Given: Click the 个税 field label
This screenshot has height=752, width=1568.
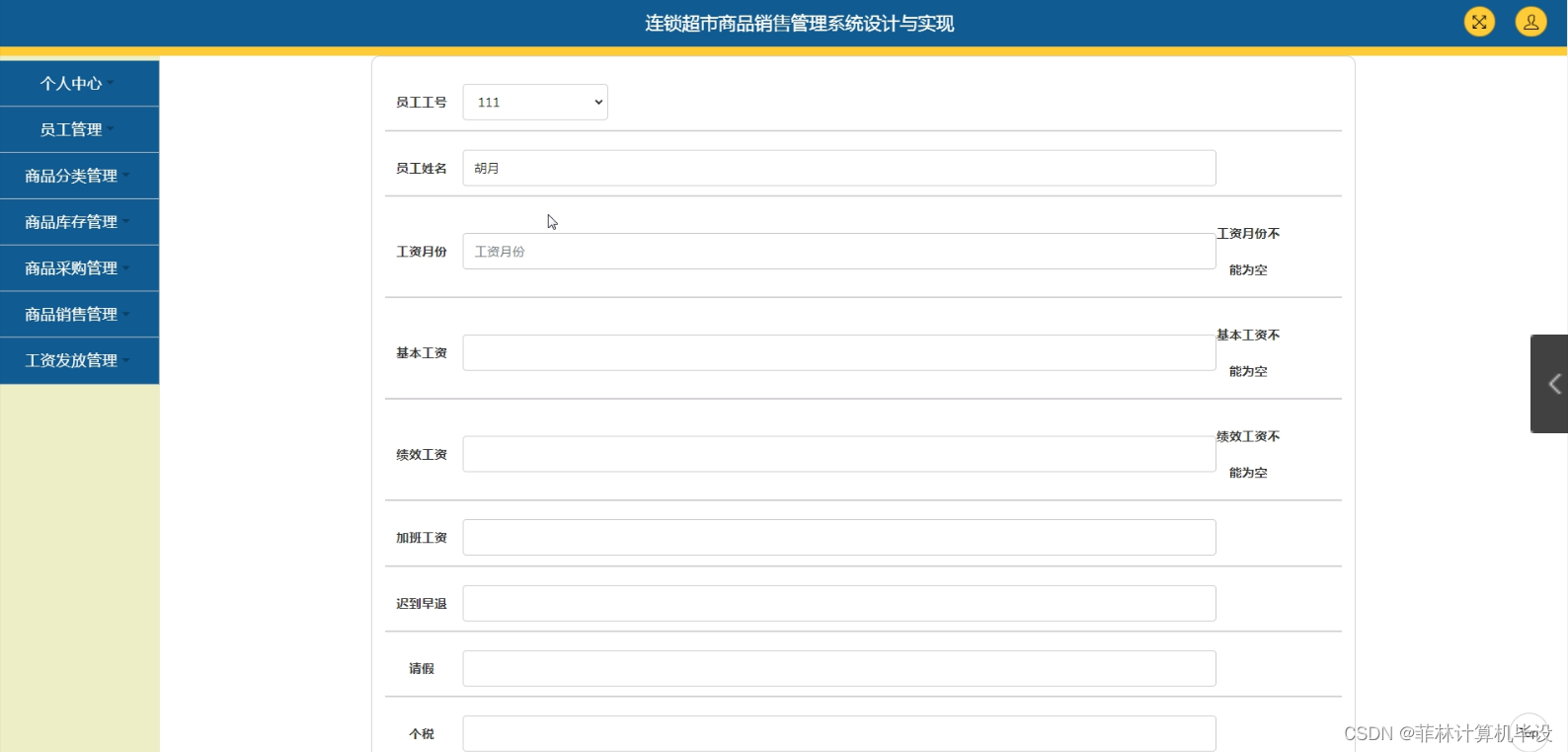Looking at the screenshot, I should click(422, 733).
